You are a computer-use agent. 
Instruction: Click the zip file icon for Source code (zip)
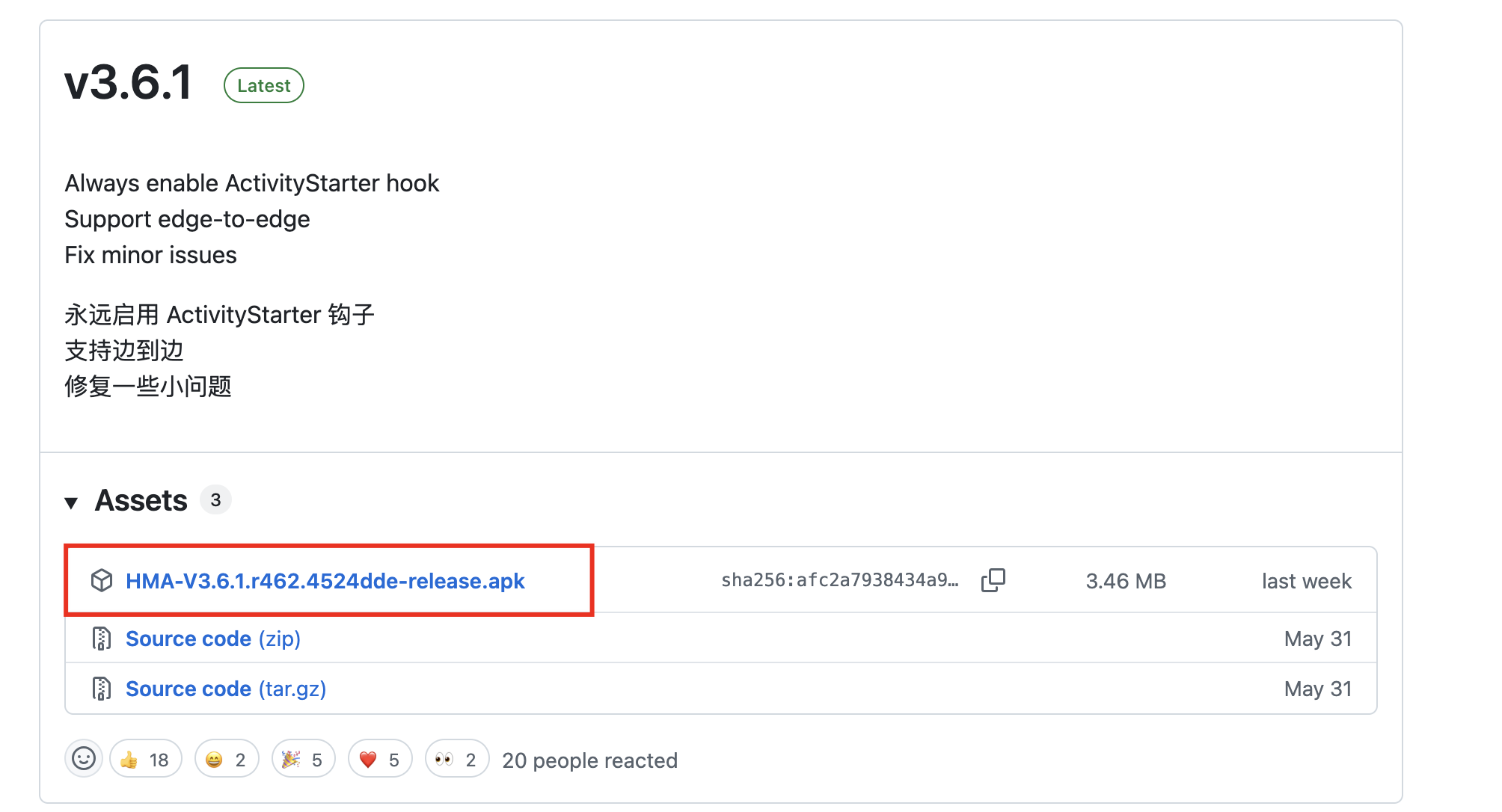102,639
